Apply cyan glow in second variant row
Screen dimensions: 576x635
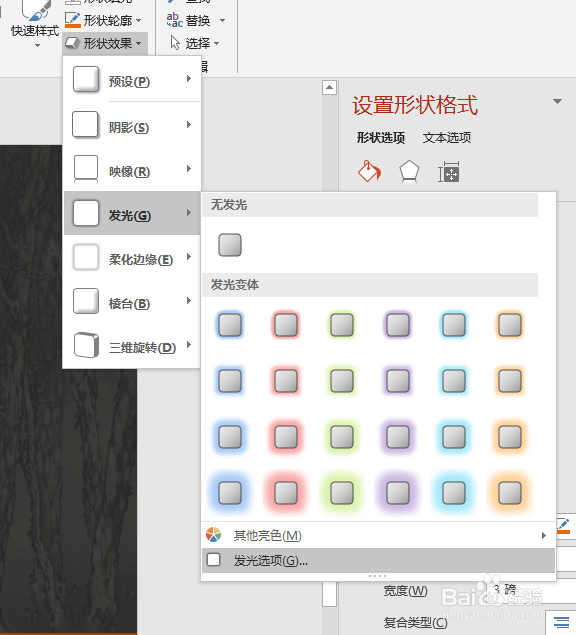click(x=454, y=381)
